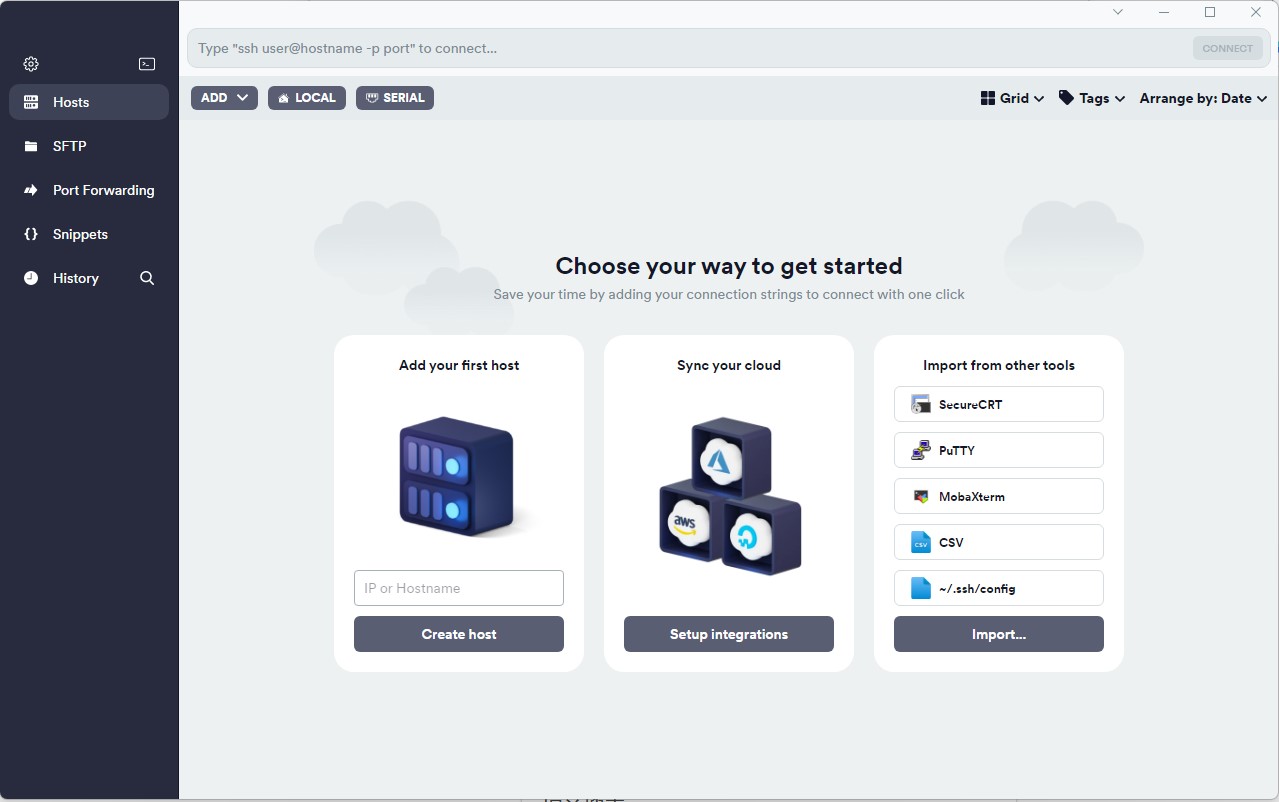Select the SecureCRT import option
This screenshot has width=1279, height=802.
[x=998, y=405]
